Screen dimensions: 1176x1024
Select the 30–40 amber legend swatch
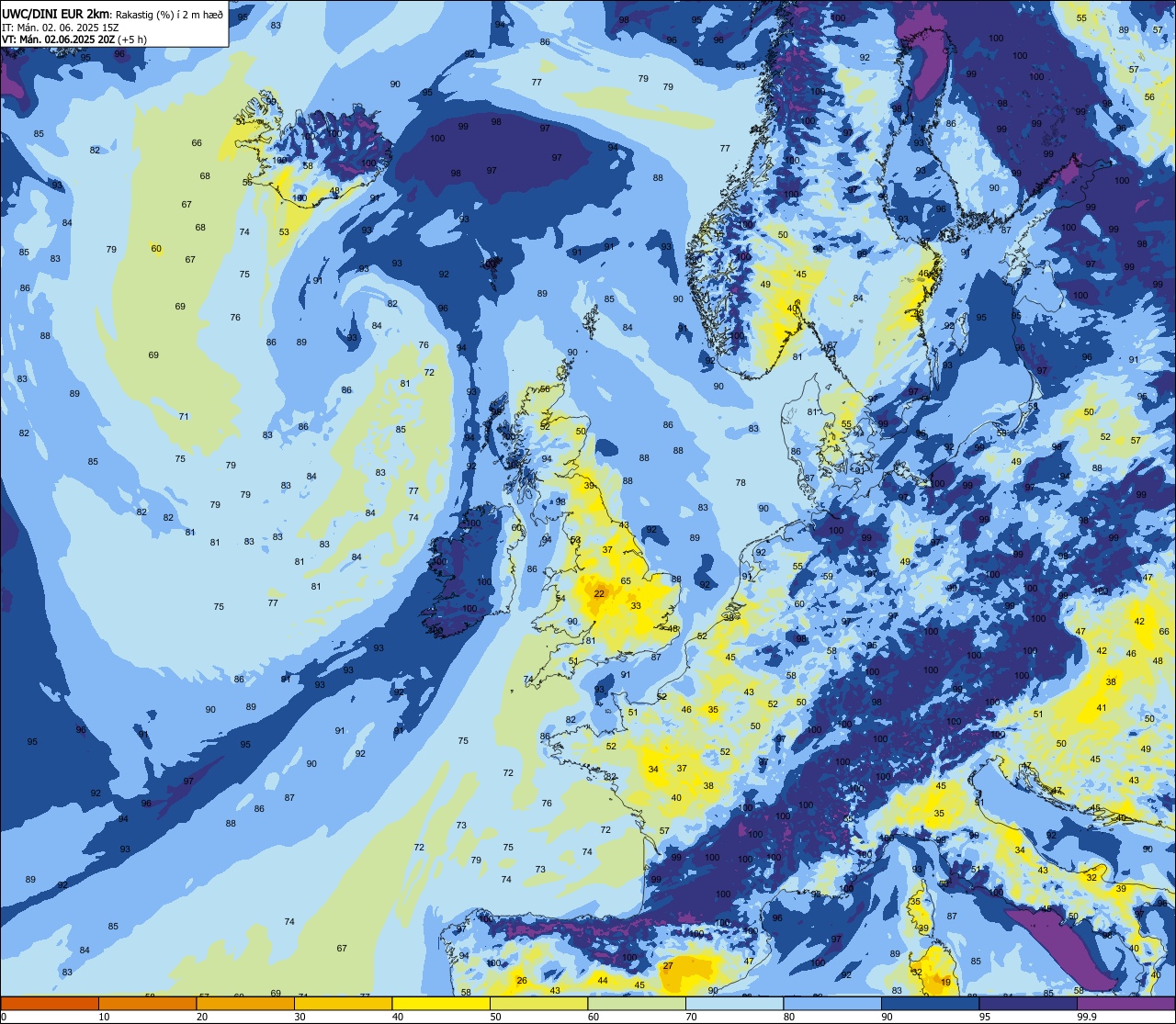click(x=343, y=1003)
